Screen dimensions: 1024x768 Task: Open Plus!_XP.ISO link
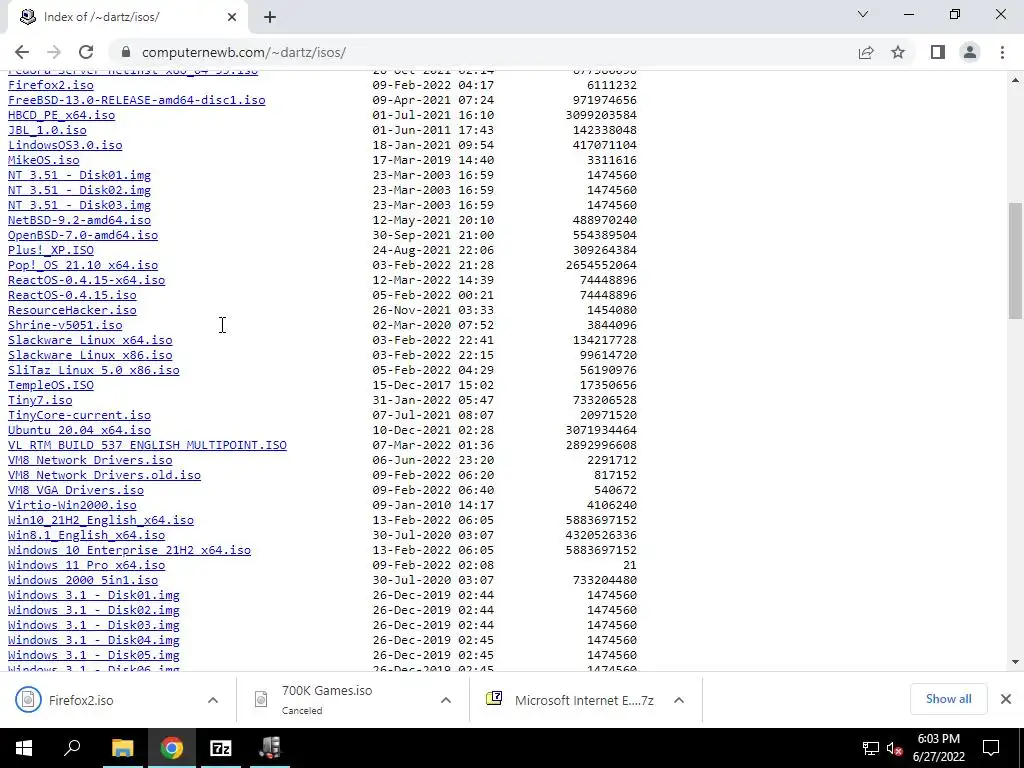tap(51, 250)
